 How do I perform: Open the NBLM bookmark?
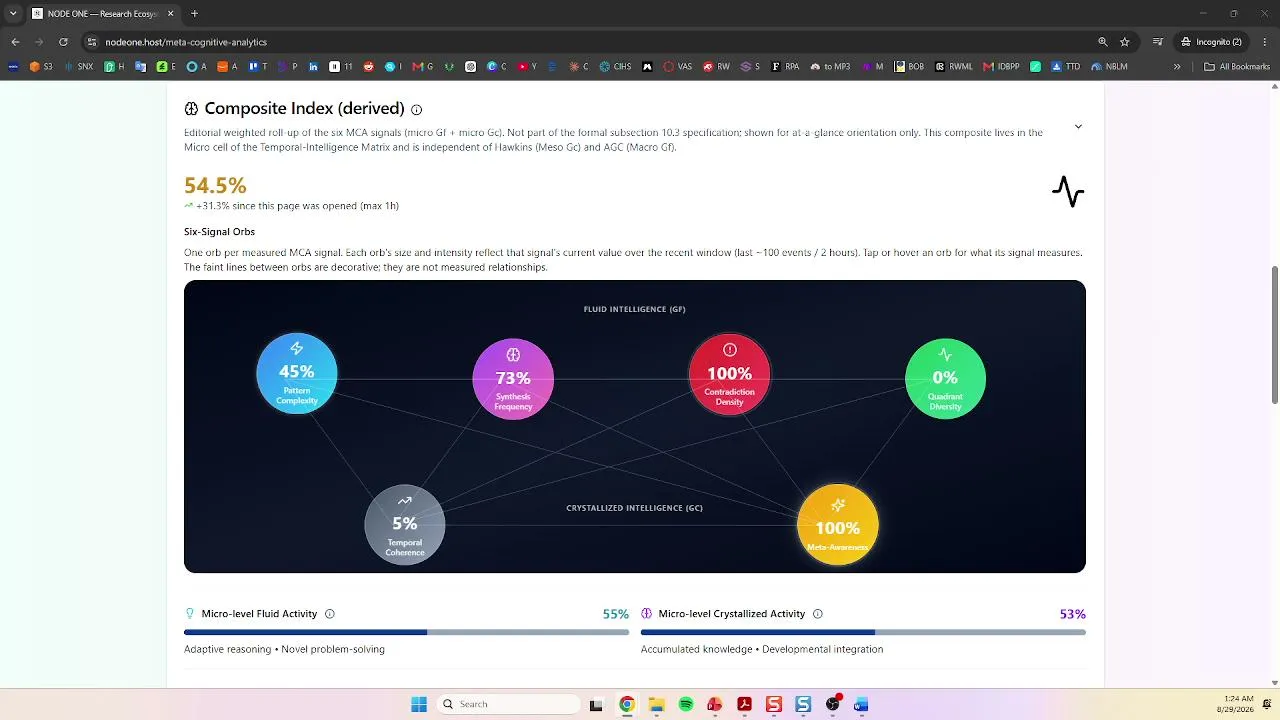point(1109,67)
